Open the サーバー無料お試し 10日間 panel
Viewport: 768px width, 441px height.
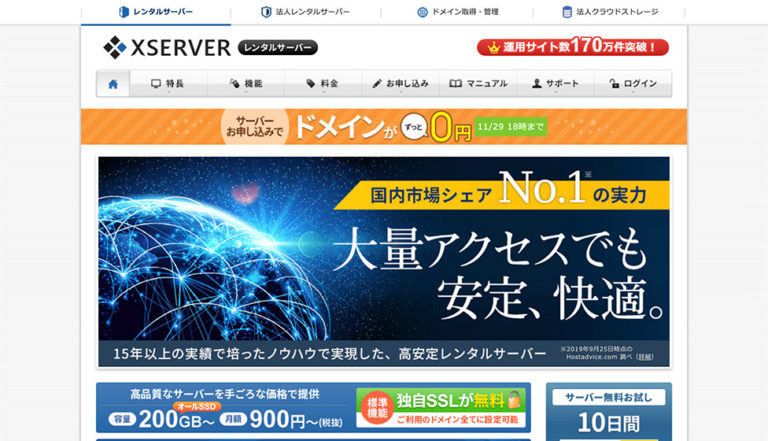coord(609,412)
